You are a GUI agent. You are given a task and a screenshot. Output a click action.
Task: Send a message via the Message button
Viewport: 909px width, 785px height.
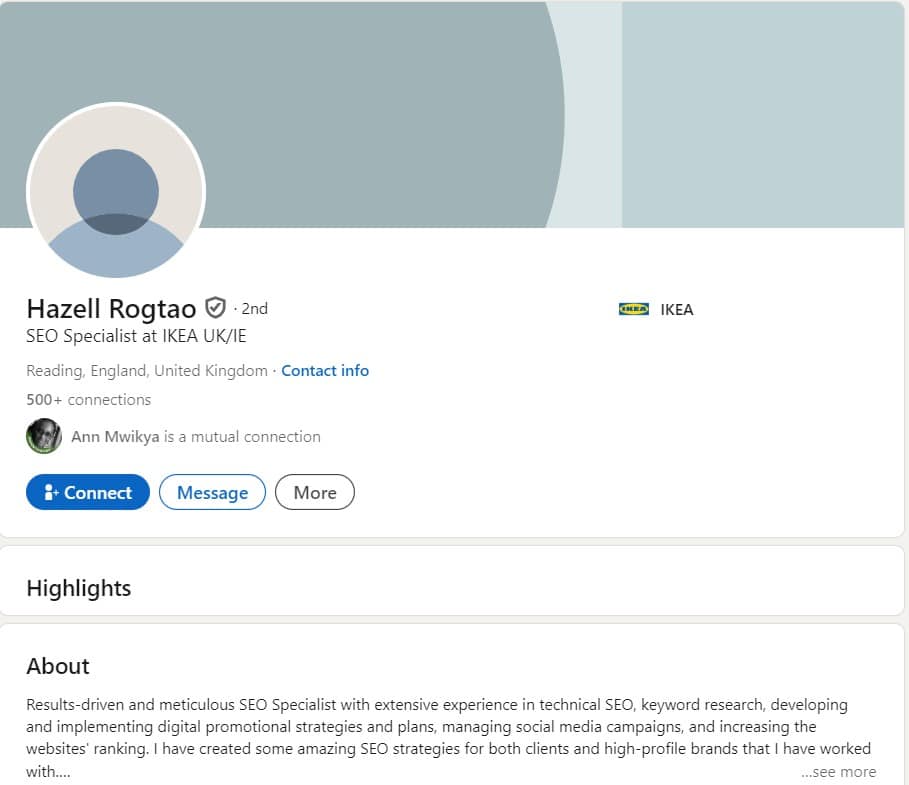[212, 493]
